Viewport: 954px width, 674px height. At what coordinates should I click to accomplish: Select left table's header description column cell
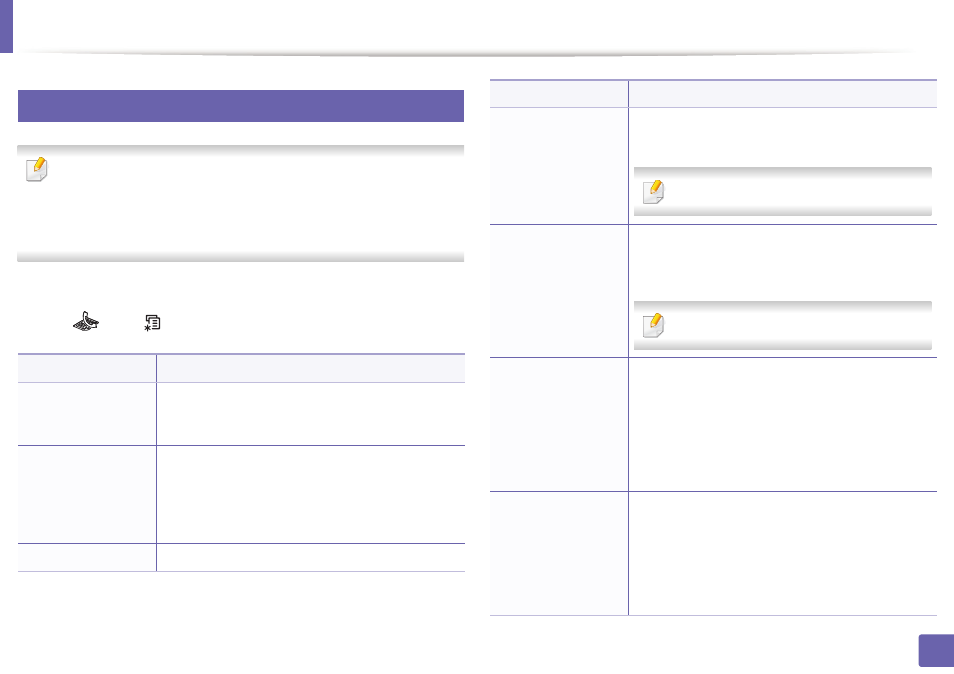tap(311, 368)
